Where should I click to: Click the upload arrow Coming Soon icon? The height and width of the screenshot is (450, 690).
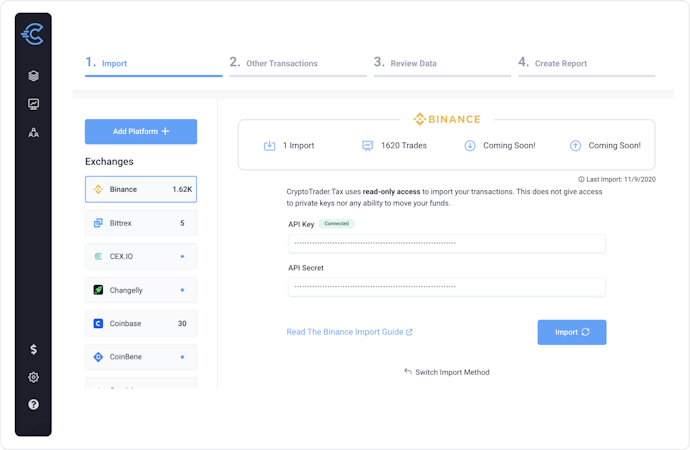[x=575, y=146]
